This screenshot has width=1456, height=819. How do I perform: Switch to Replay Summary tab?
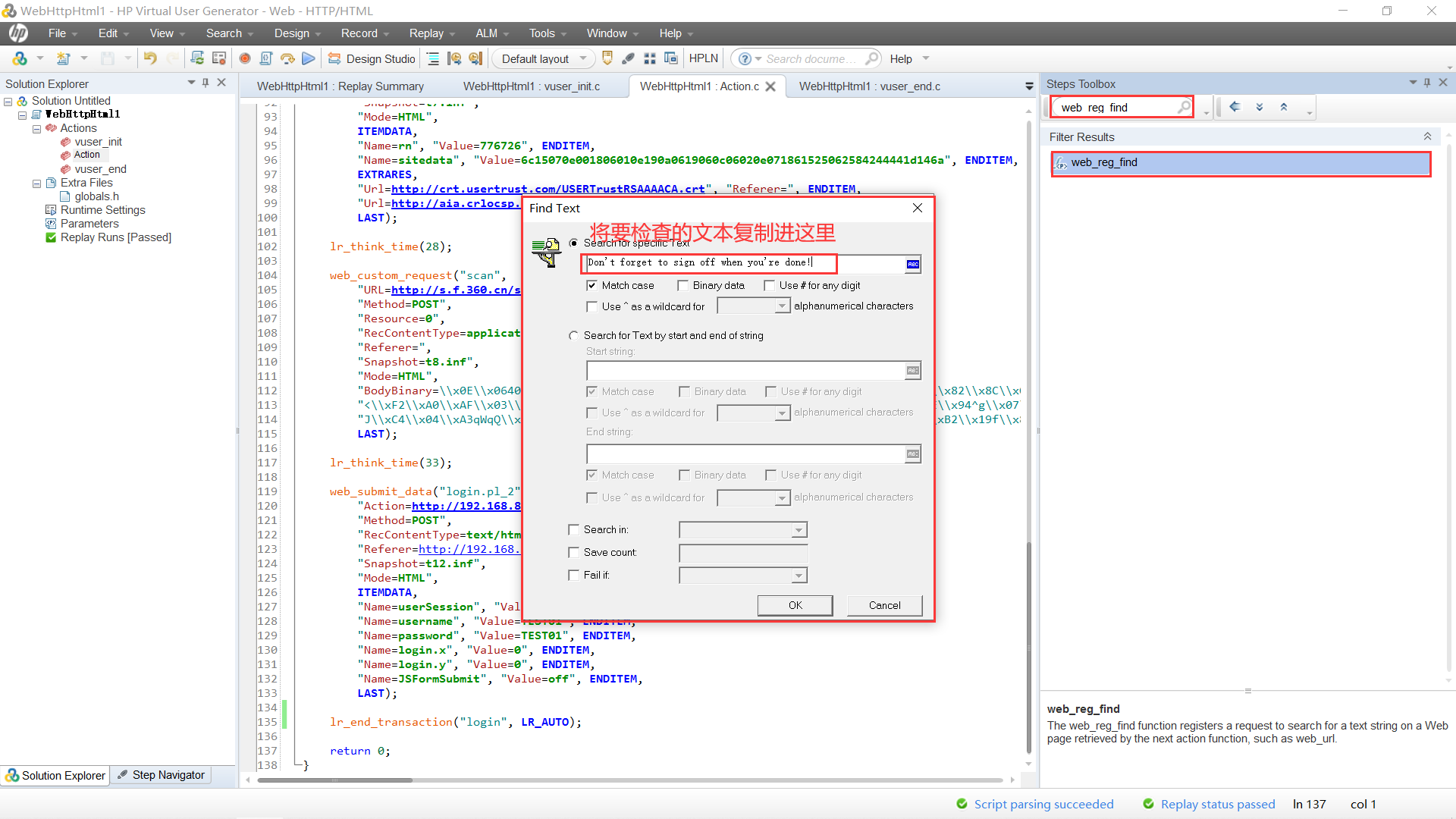coord(340,86)
